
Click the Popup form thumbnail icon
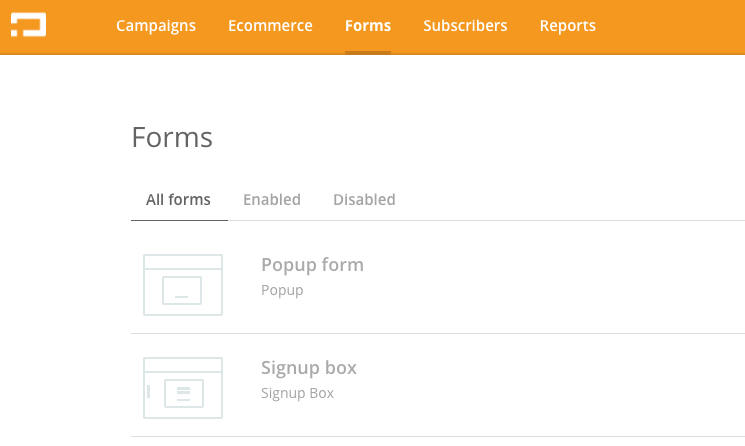(x=183, y=285)
